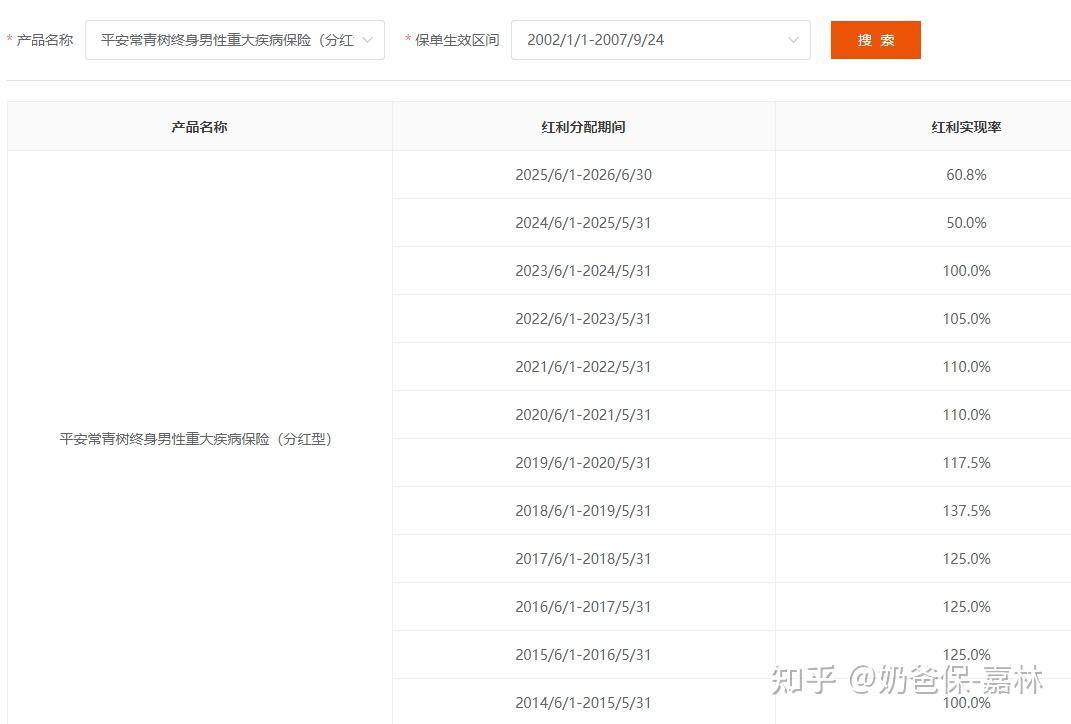
Task: Click the orange 搜索 search button
Action: 876,40
